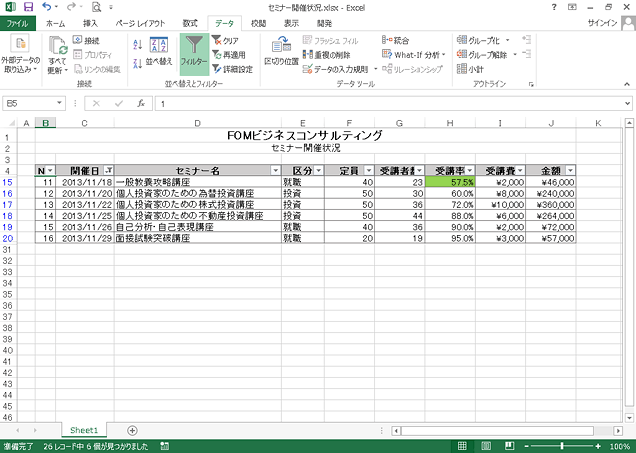Open the ファイル (File) tab
Screen dimensions: 636x453
coord(17,24)
